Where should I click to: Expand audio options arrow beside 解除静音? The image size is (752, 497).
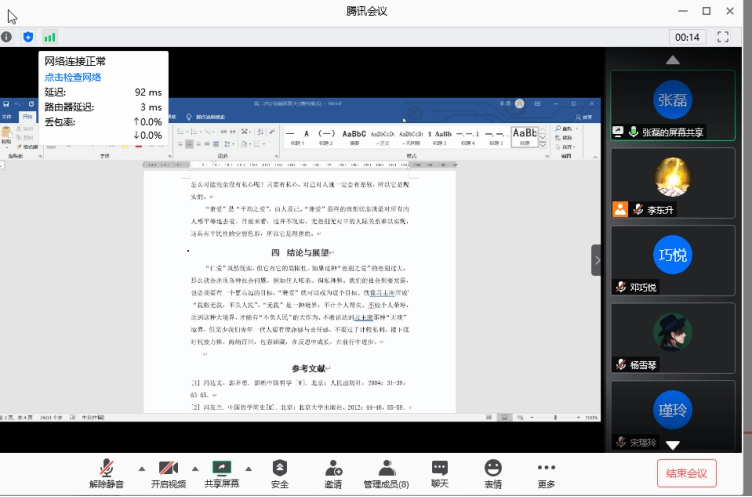point(140,468)
